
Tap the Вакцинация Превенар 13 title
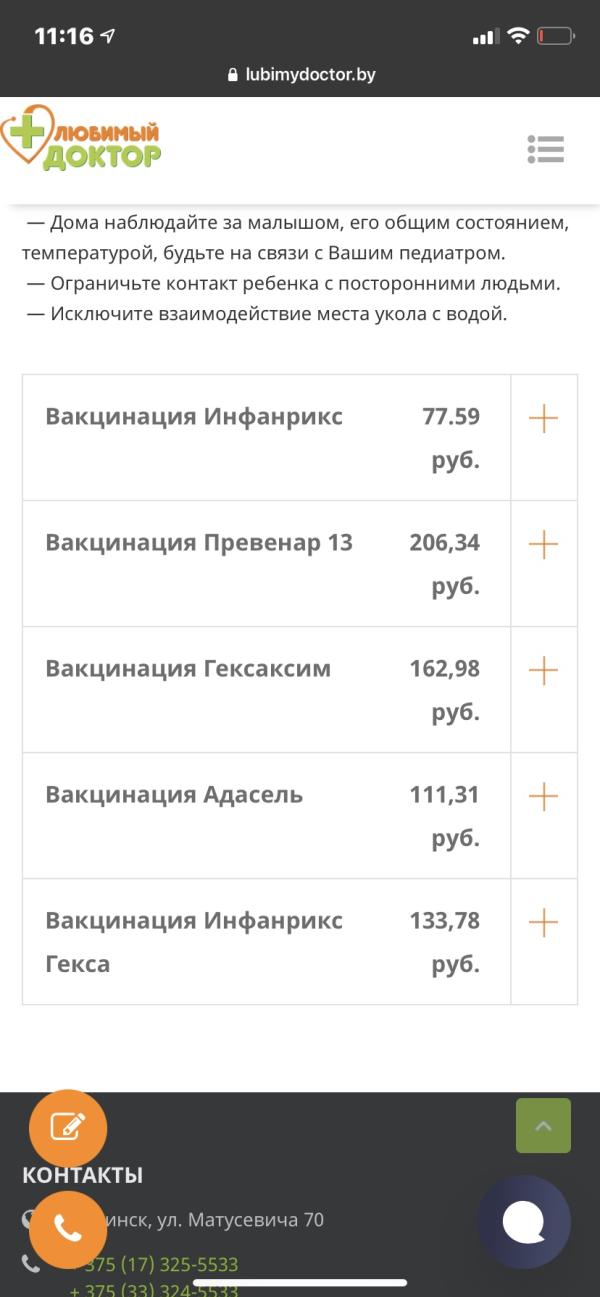(x=199, y=543)
